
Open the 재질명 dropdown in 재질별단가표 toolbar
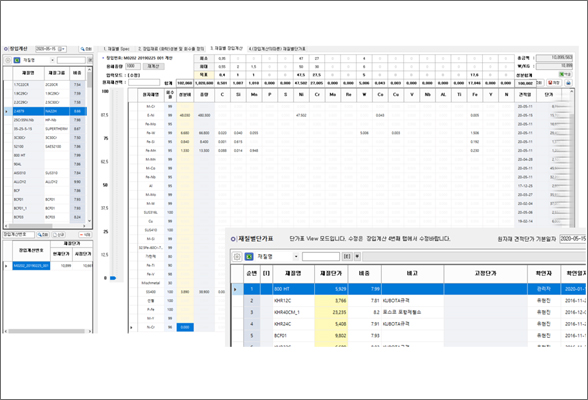(x=296, y=256)
